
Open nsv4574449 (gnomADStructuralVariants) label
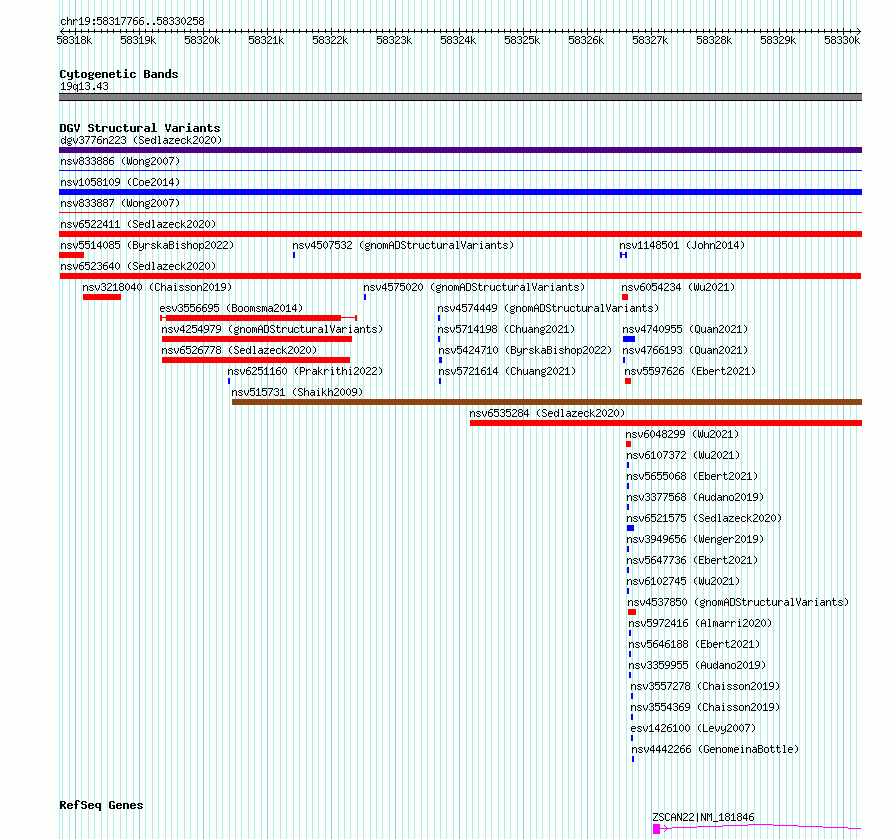[x=548, y=308]
